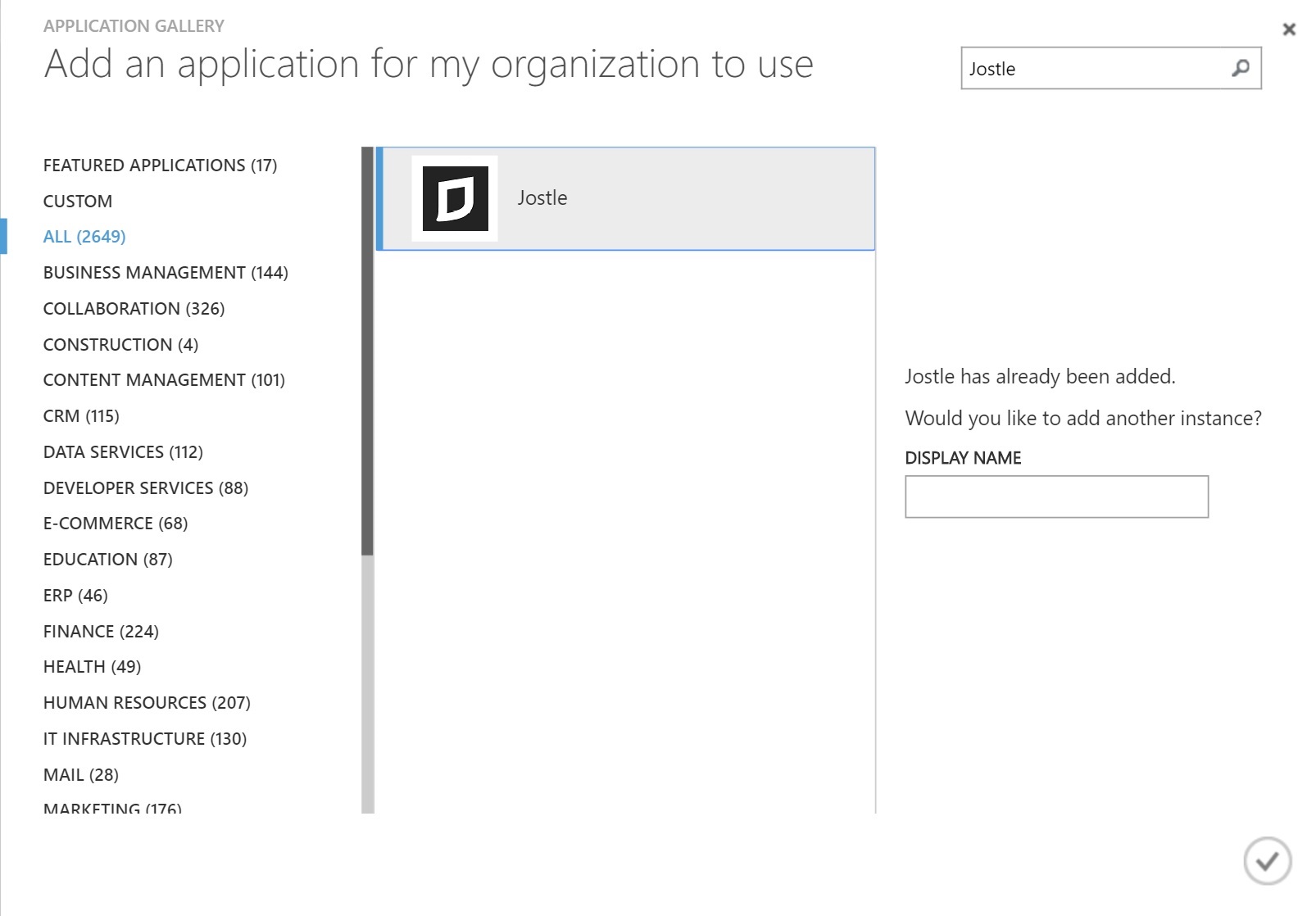The height and width of the screenshot is (916, 1316).
Task: Show Human Resources (207) applications
Action: point(147,703)
